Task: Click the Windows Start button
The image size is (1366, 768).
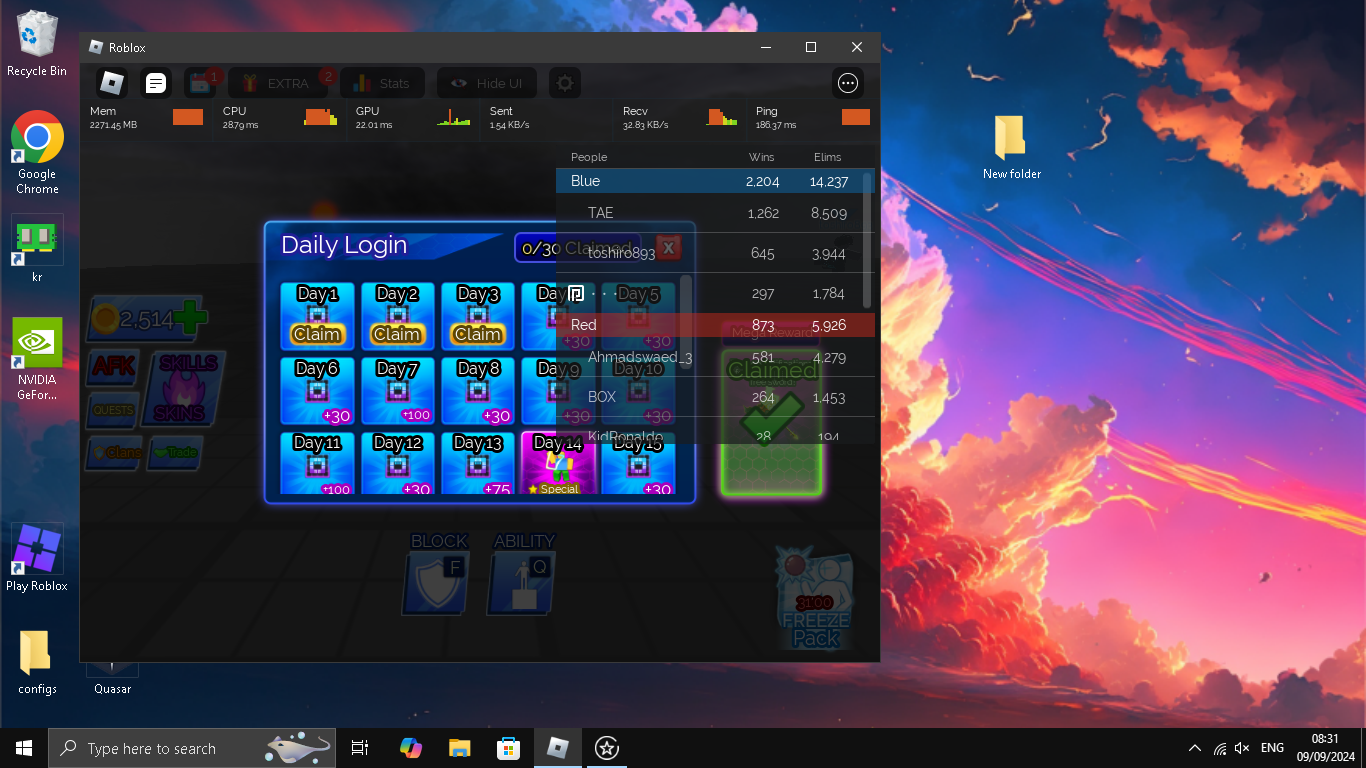Action: 24,748
